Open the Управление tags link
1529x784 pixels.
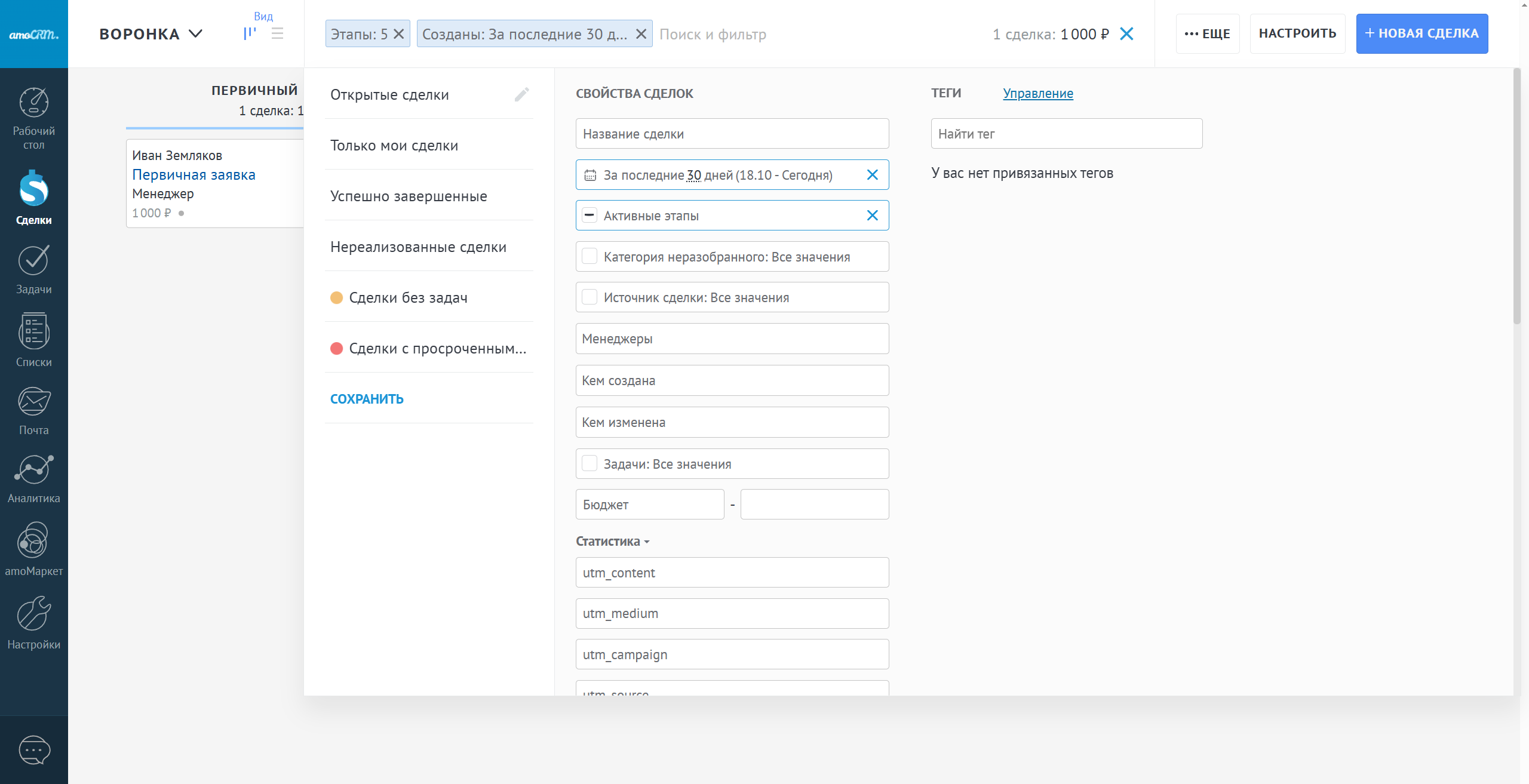pos(1037,93)
